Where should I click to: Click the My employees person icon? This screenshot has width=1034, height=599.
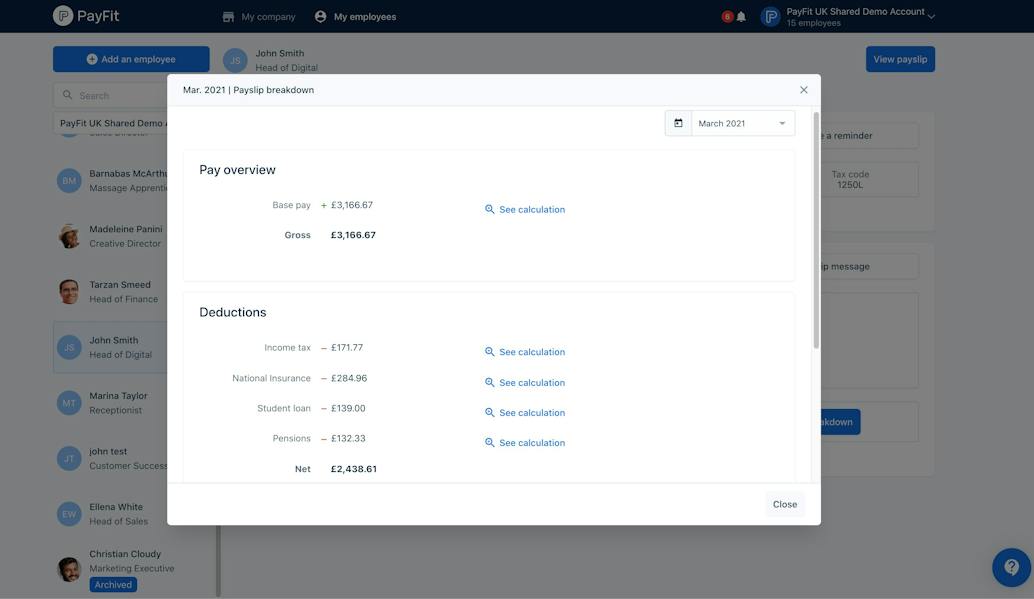point(320,16)
